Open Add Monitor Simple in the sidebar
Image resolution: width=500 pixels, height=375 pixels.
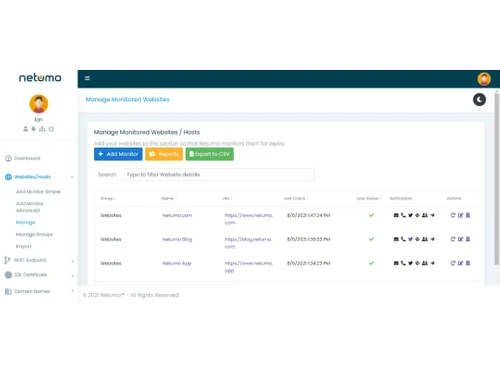click(x=38, y=192)
